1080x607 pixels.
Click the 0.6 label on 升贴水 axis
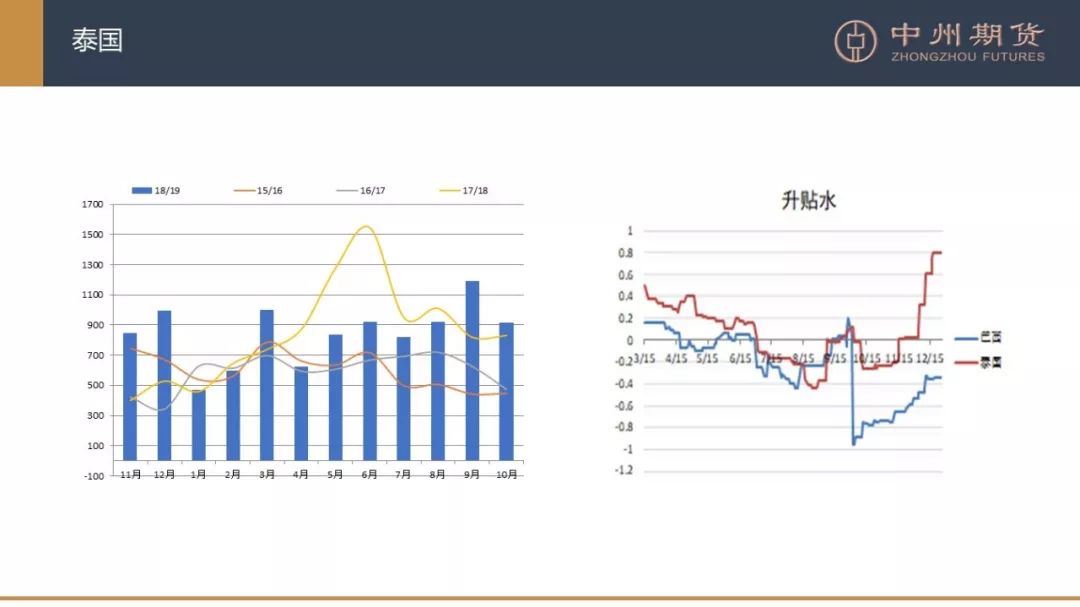click(x=625, y=275)
